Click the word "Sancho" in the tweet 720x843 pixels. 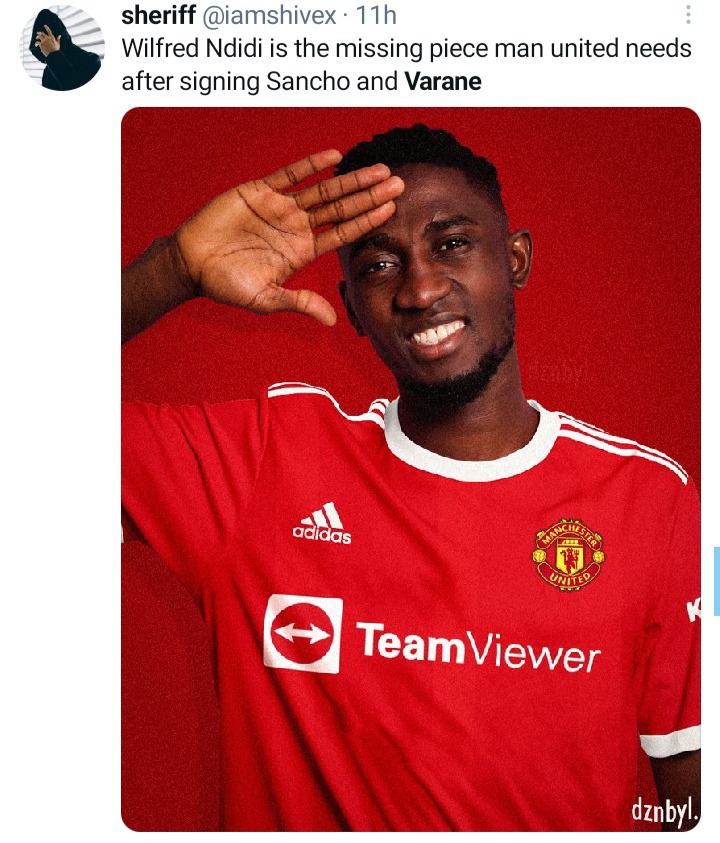[x=309, y=82]
